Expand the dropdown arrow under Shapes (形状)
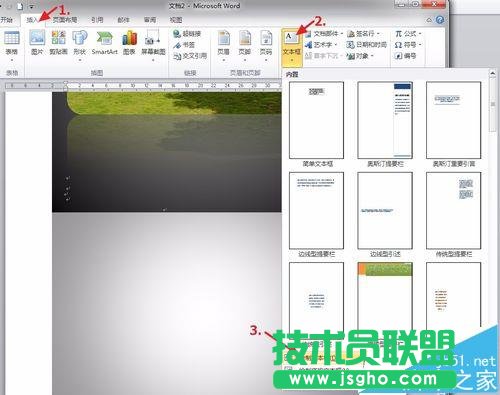 pyautogui.click(x=80, y=60)
